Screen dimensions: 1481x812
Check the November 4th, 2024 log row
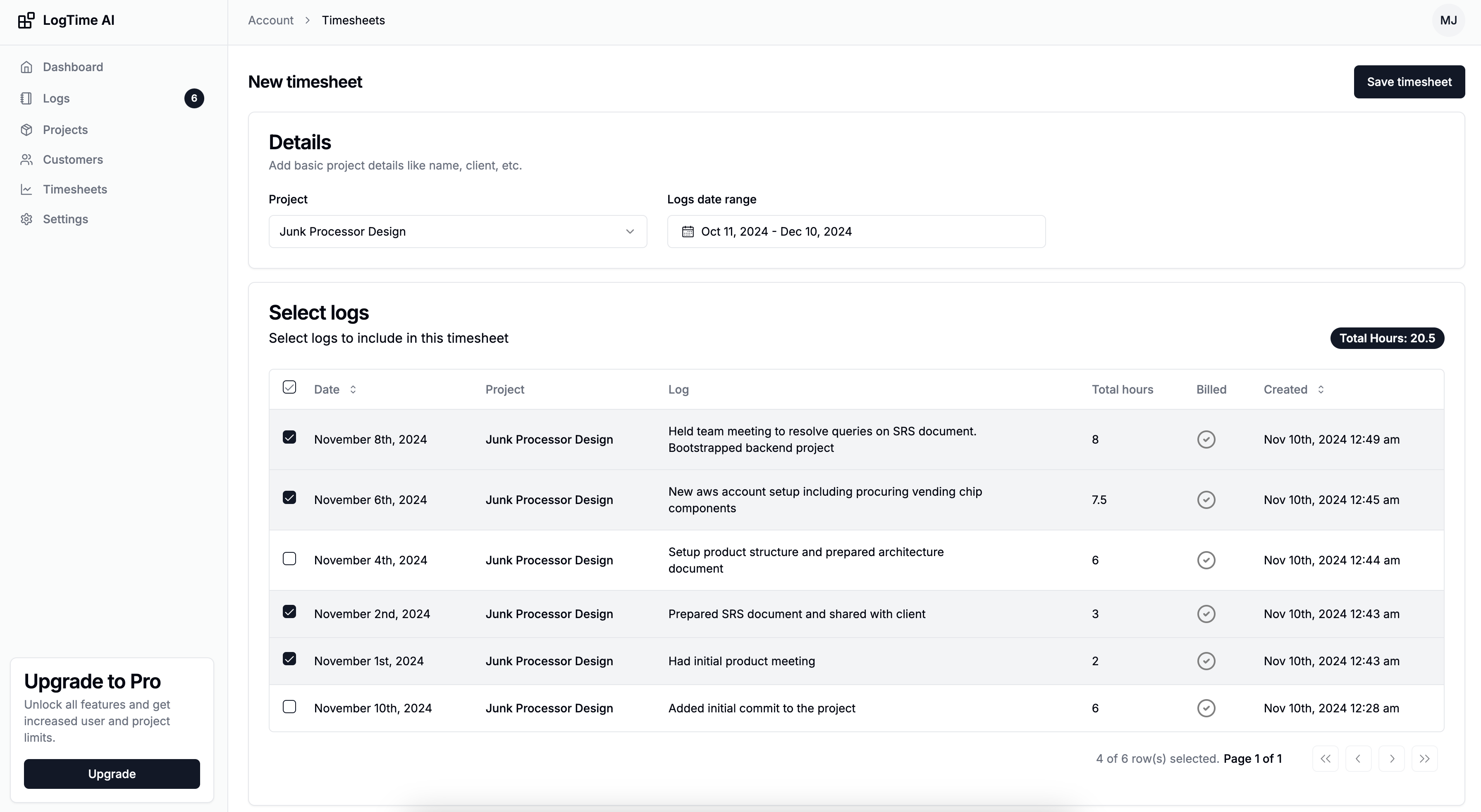click(289, 558)
